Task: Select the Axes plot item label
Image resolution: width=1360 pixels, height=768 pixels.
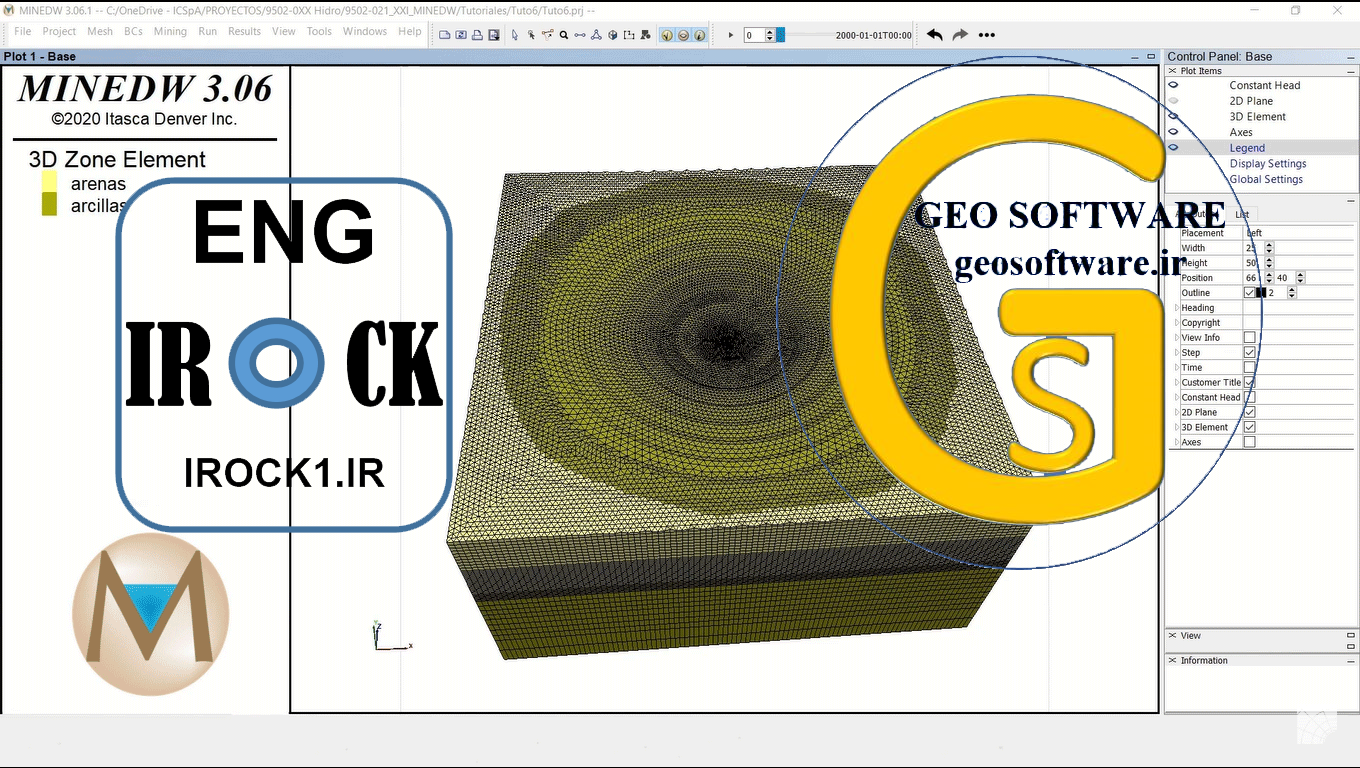Action: [1241, 133]
